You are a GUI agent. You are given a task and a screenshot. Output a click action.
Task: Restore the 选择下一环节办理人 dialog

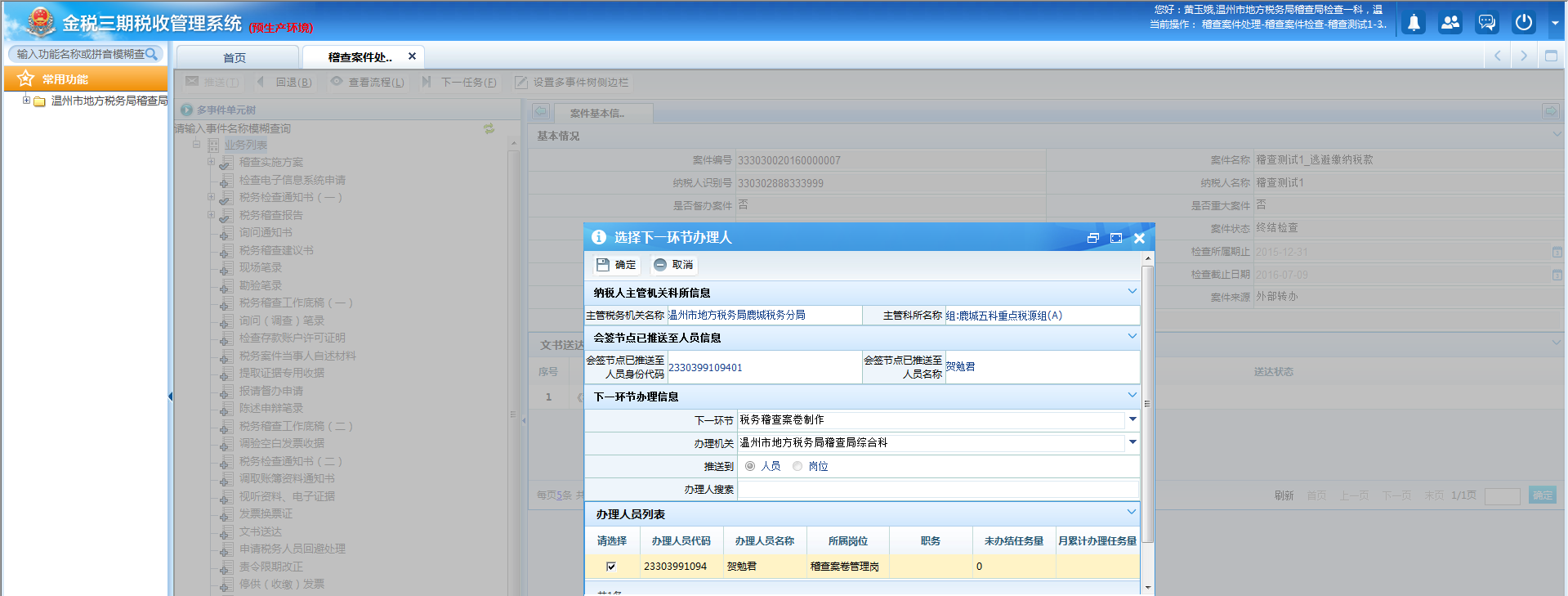point(1093,238)
